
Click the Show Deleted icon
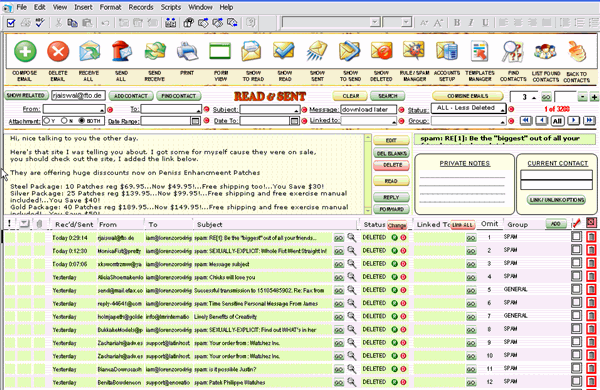coord(382,51)
